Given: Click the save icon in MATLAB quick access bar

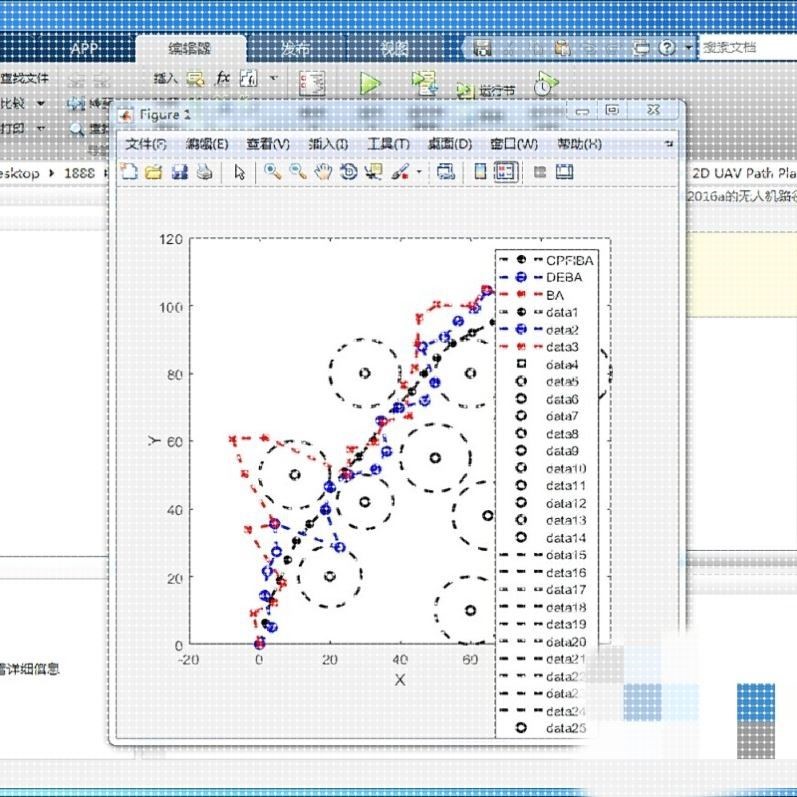Looking at the screenshot, I should 482,48.
